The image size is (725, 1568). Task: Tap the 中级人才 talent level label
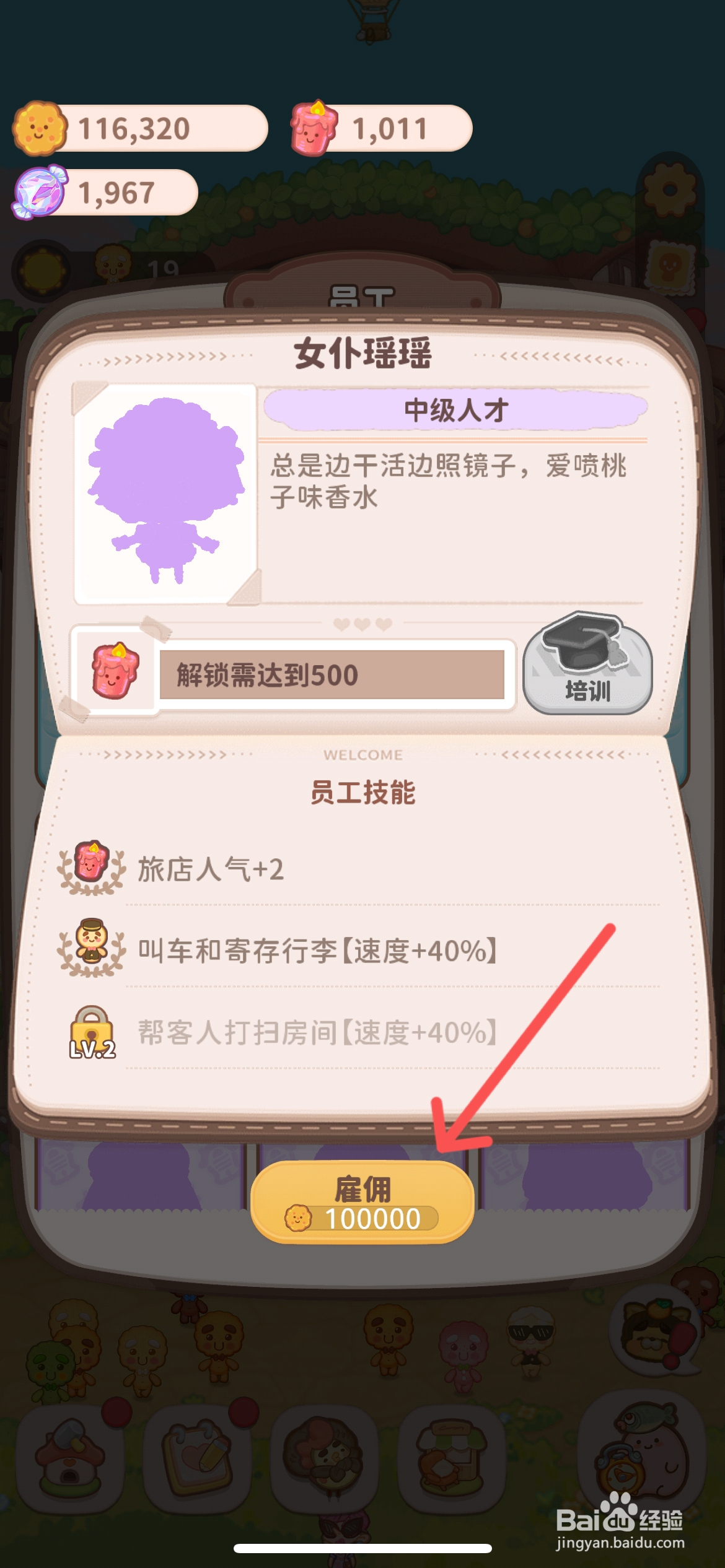[x=456, y=410]
